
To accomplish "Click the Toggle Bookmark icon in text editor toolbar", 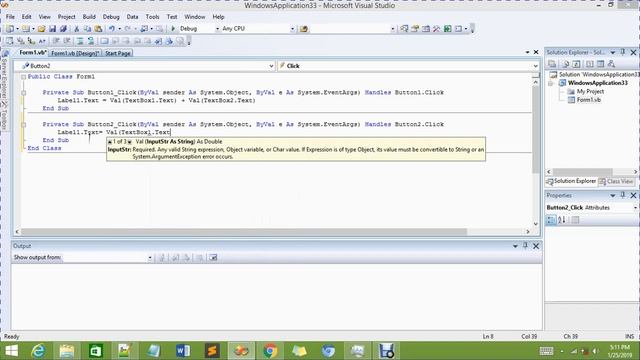I will point(104,41).
